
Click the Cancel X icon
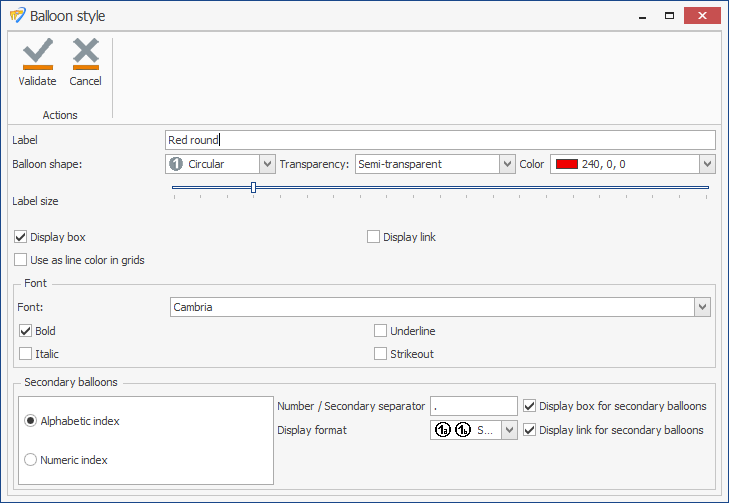coord(86,54)
